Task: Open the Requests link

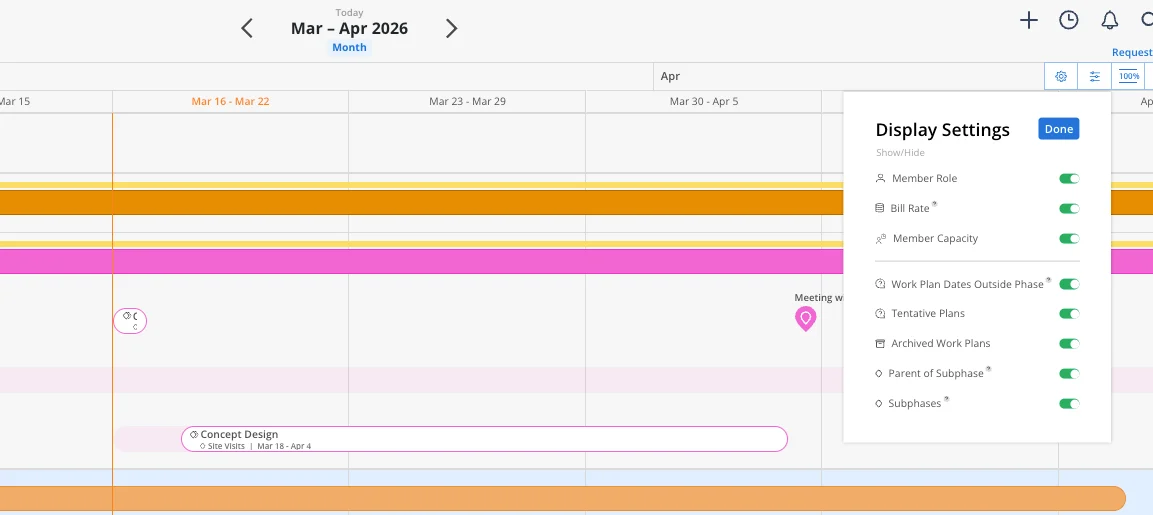Action: [1132, 52]
